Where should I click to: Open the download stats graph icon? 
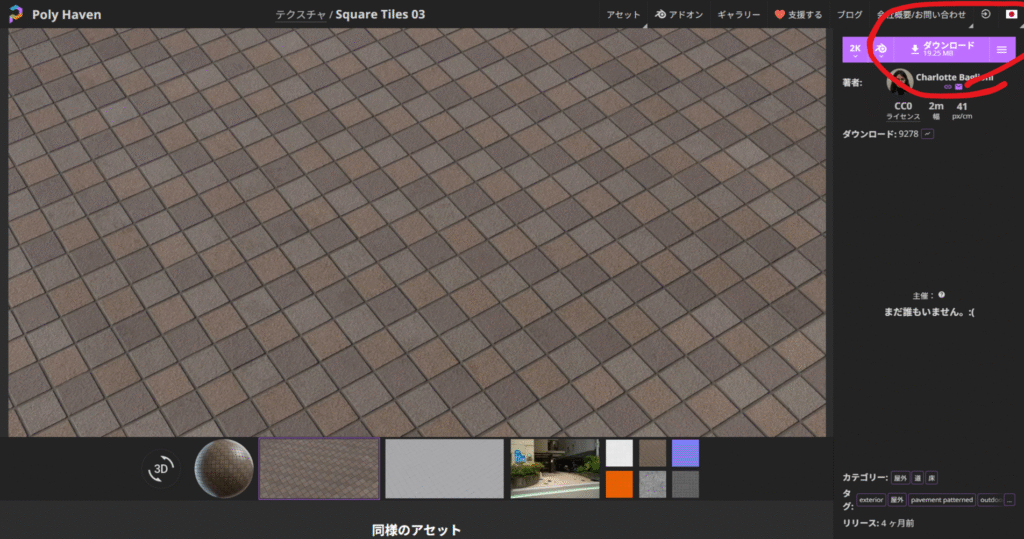pos(928,134)
